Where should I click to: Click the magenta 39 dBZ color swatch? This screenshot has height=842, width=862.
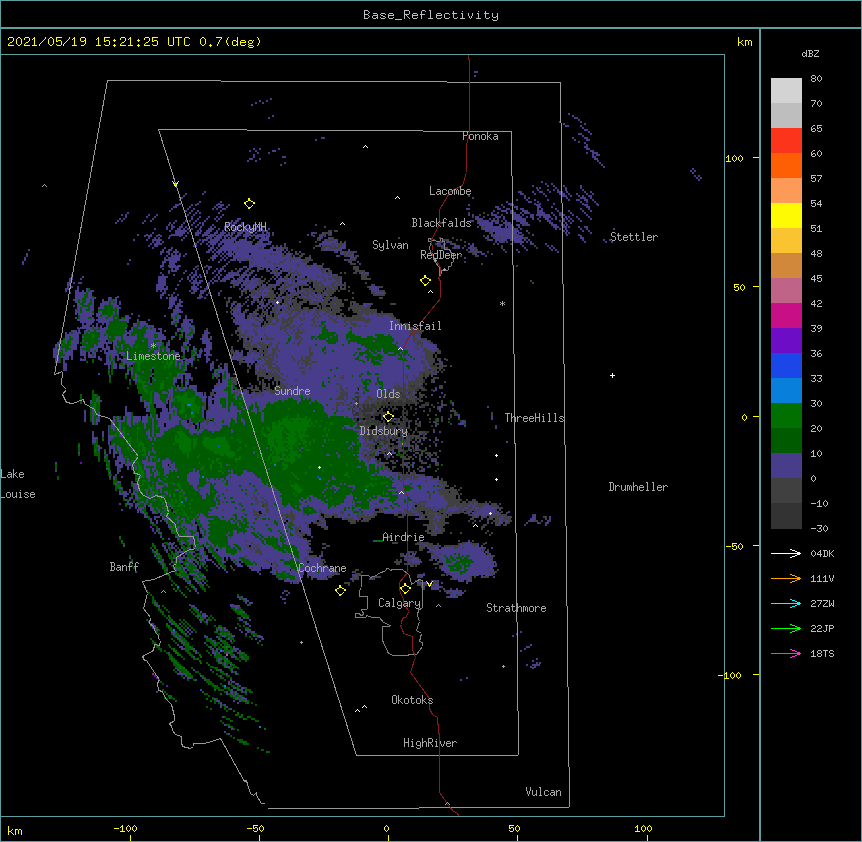click(786, 315)
